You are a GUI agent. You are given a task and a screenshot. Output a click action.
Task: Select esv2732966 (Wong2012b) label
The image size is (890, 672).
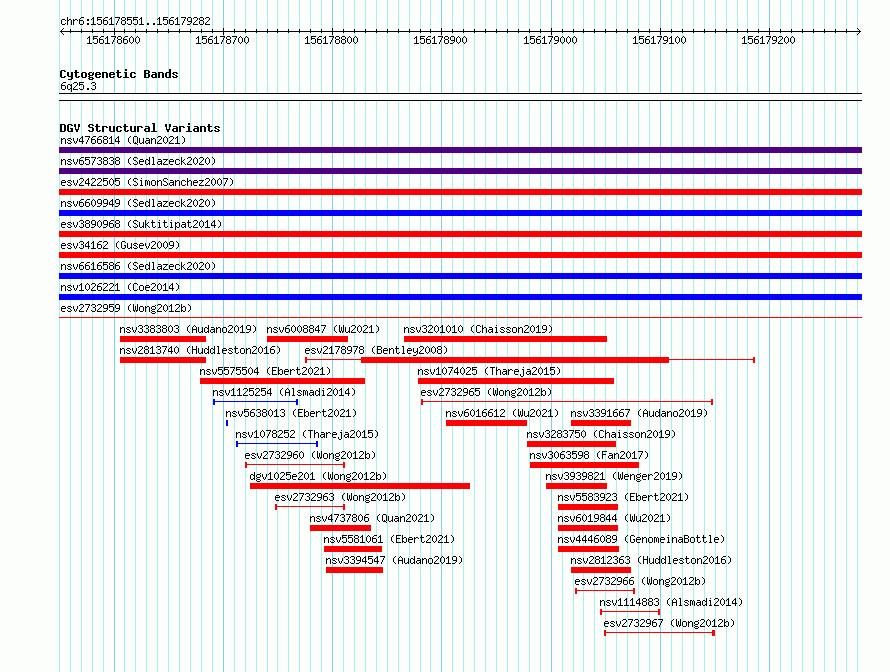[640, 581]
